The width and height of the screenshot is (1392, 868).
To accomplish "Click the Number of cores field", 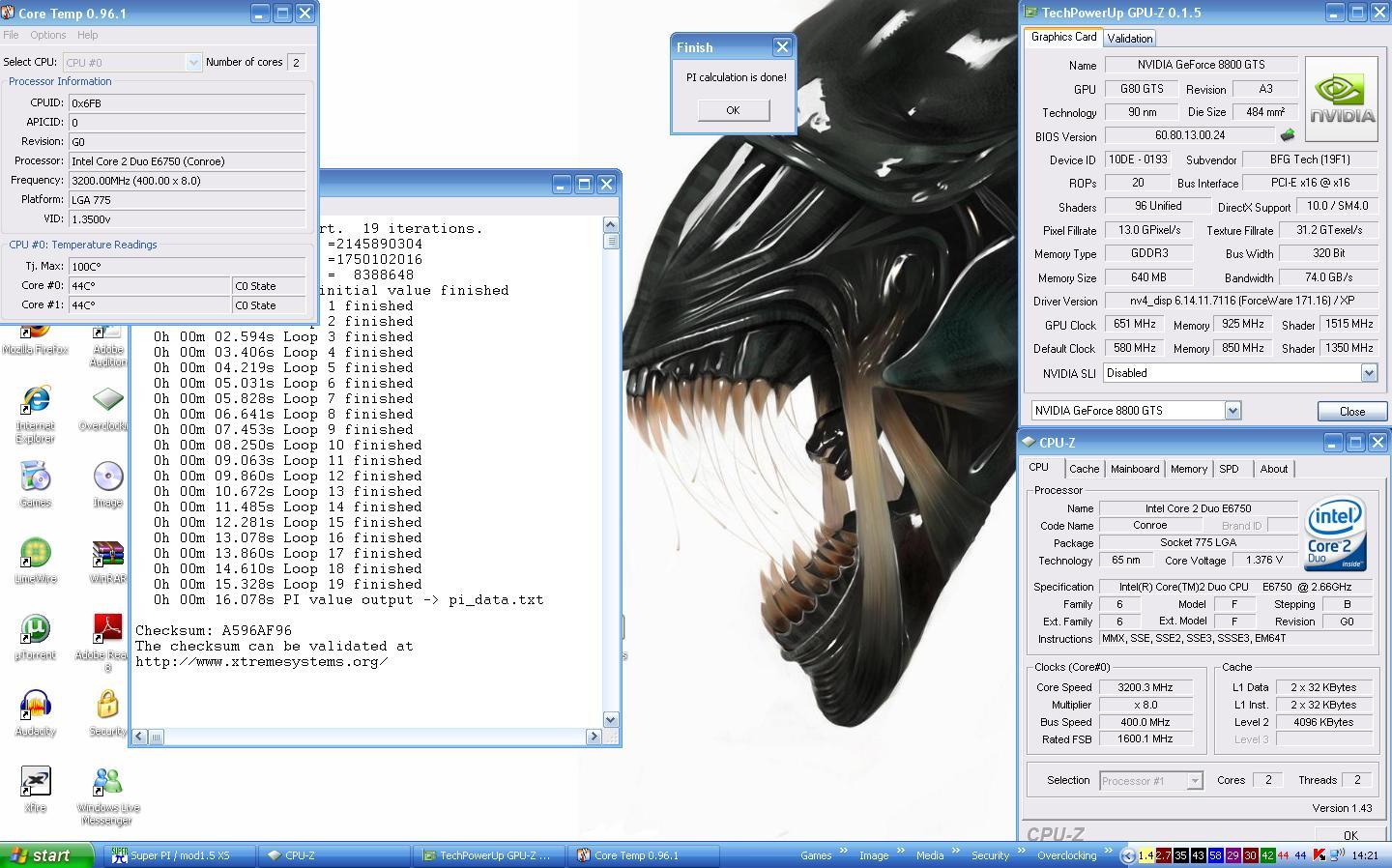I will click(x=297, y=62).
